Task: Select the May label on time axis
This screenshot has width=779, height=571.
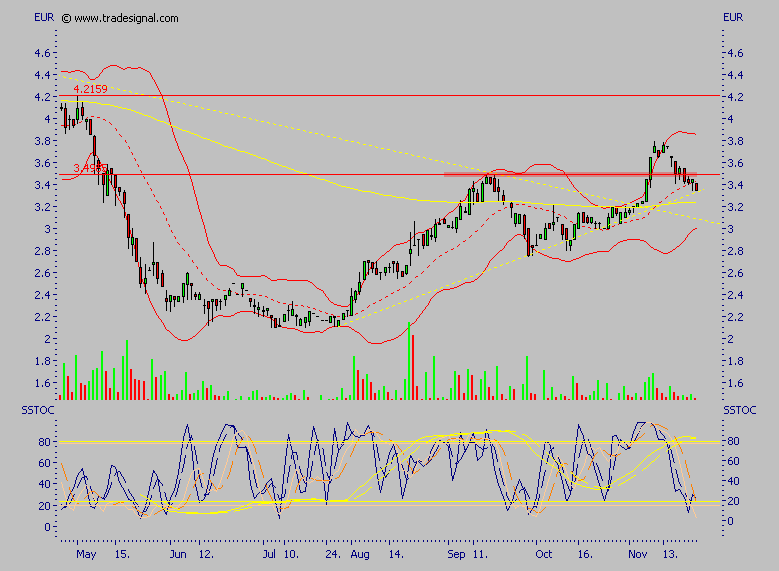Action: [x=87, y=552]
